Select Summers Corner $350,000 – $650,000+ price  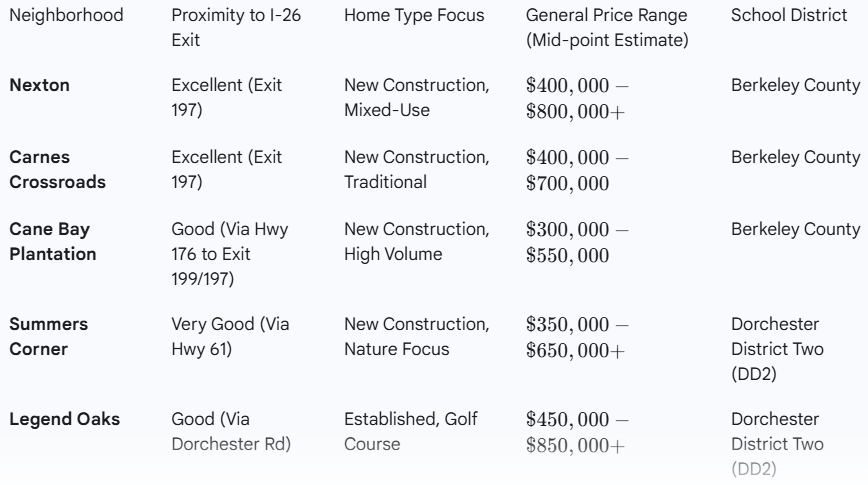click(x=577, y=337)
